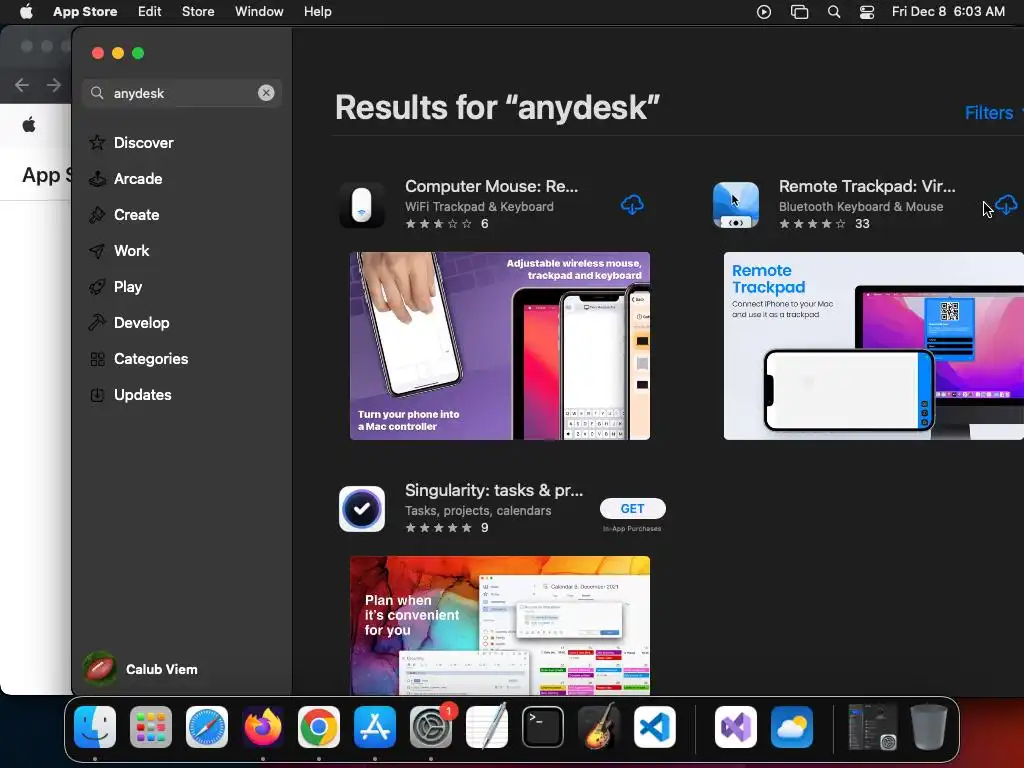Click the play circle menu bar icon

pyautogui.click(x=763, y=12)
